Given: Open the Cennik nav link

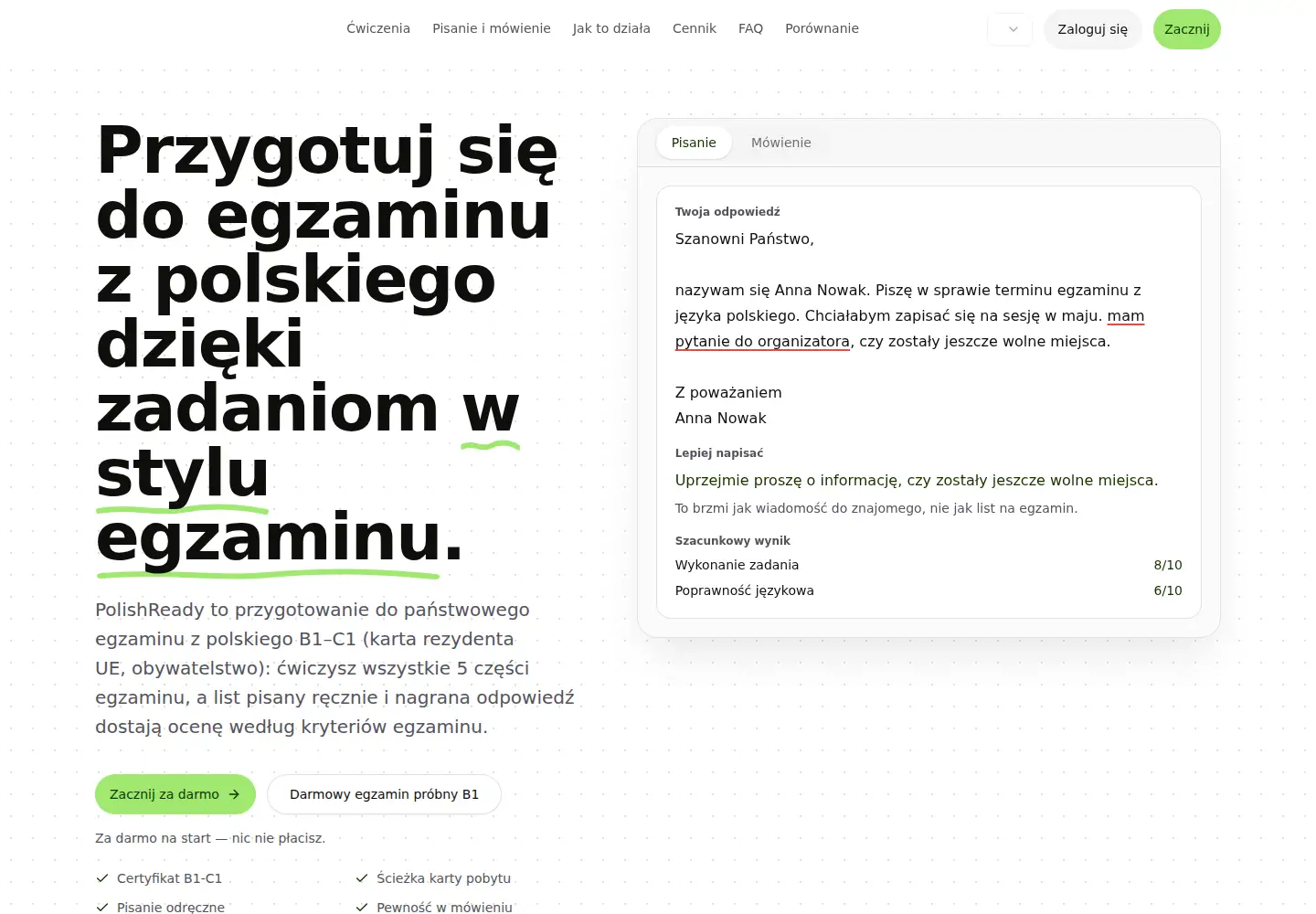Looking at the screenshot, I should point(695,28).
